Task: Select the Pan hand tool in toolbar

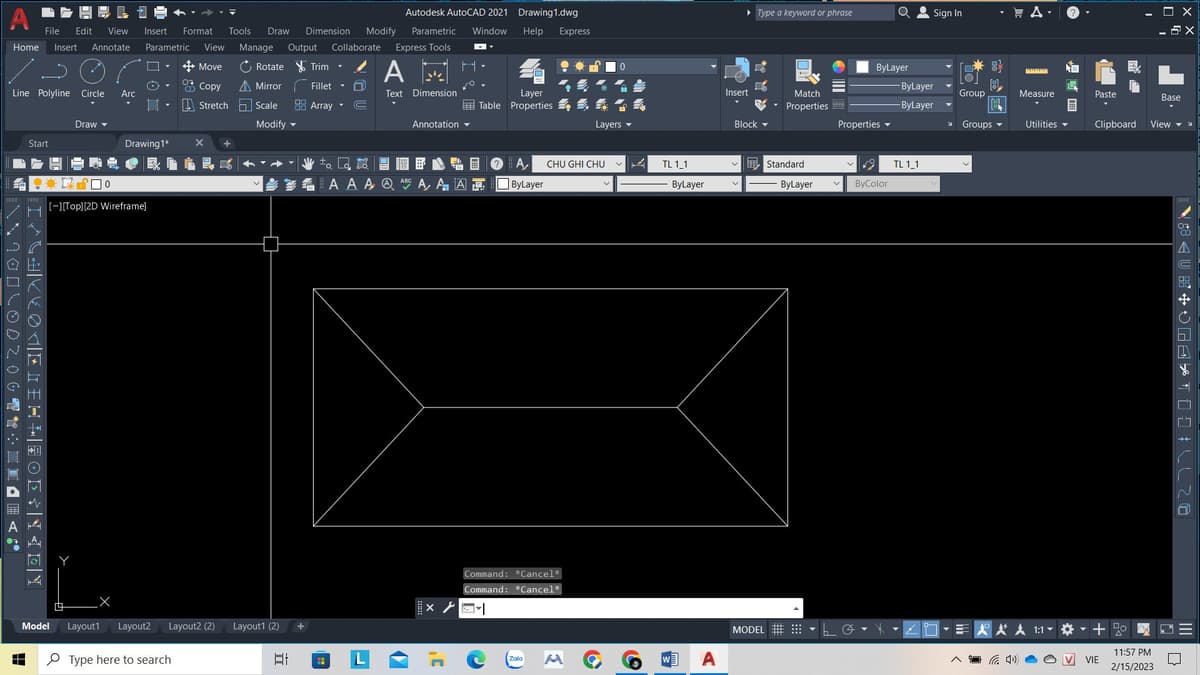Action: coord(309,164)
